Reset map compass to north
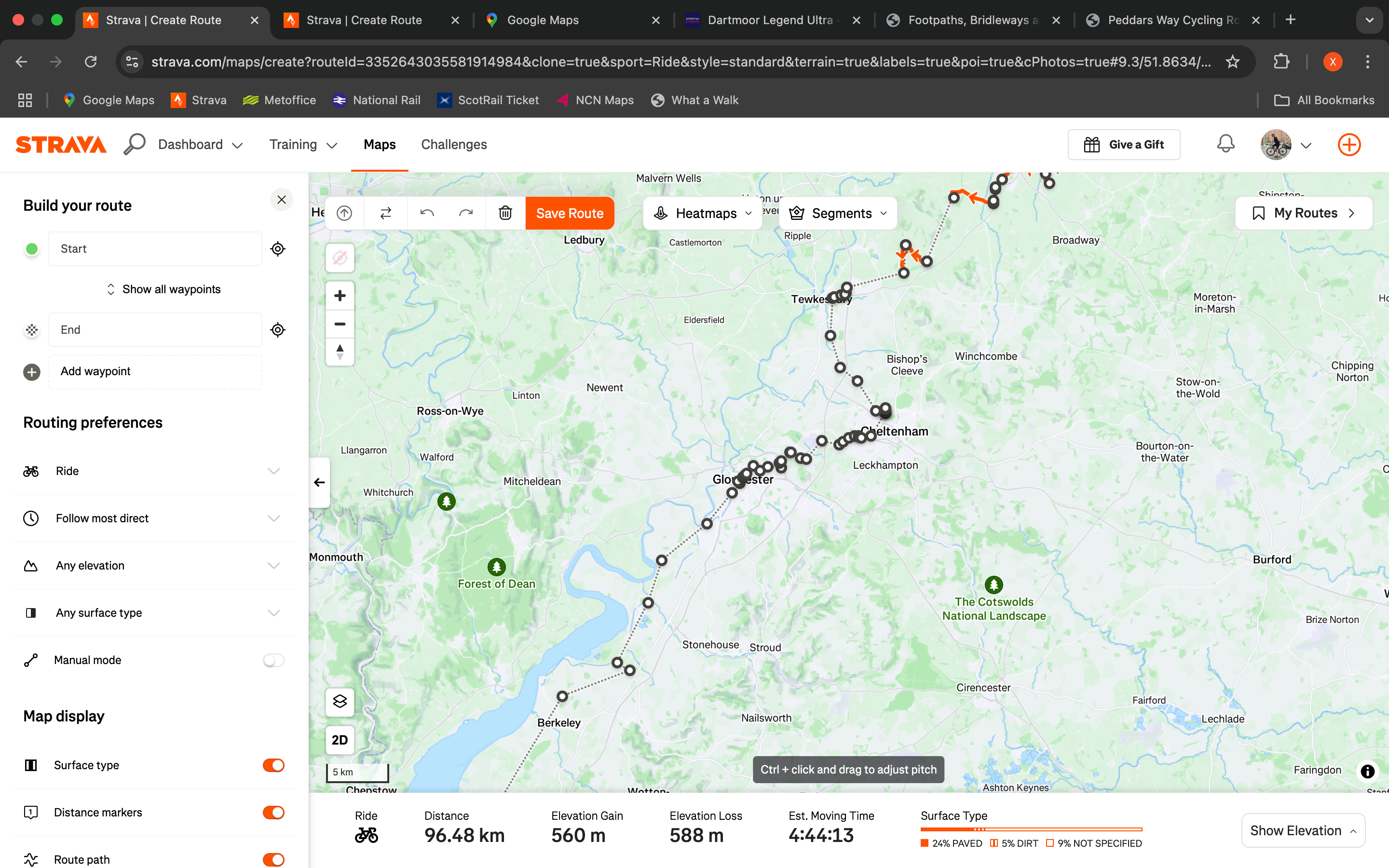 (340, 352)
